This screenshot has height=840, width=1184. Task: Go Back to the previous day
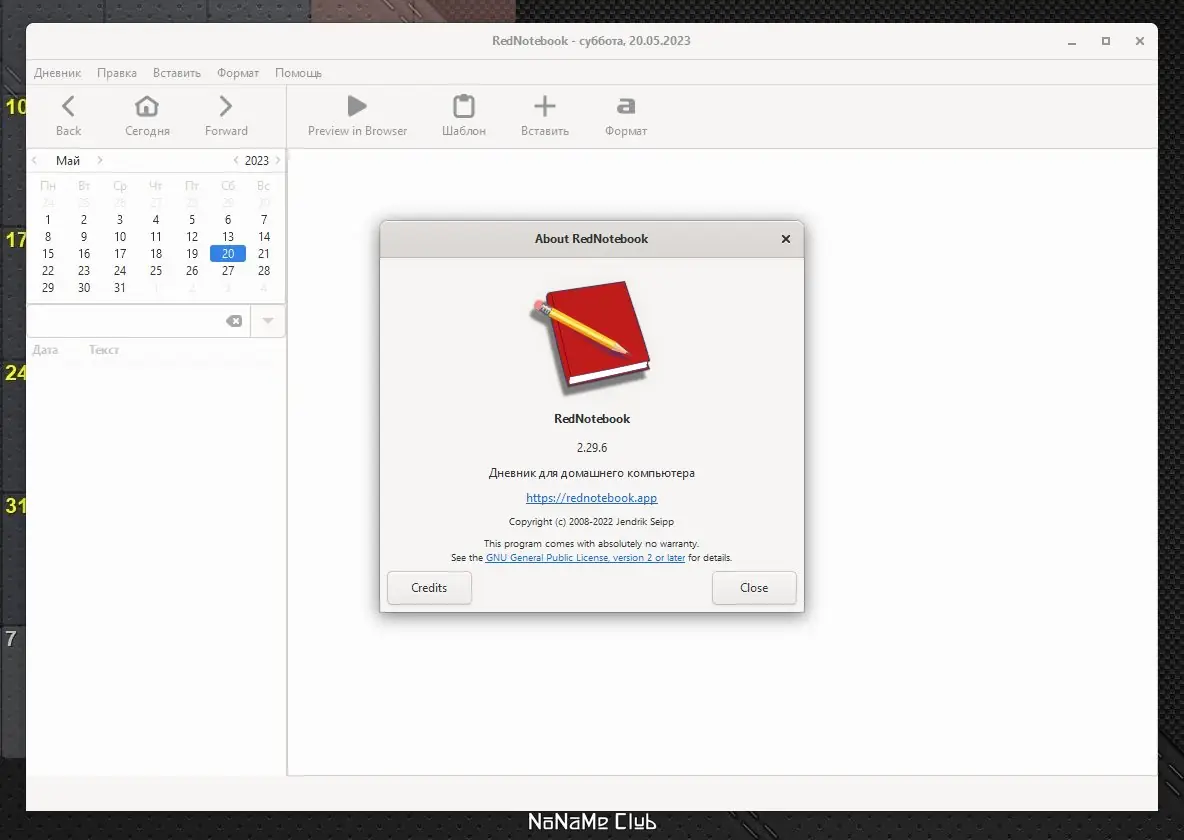[x=68, y=116]
